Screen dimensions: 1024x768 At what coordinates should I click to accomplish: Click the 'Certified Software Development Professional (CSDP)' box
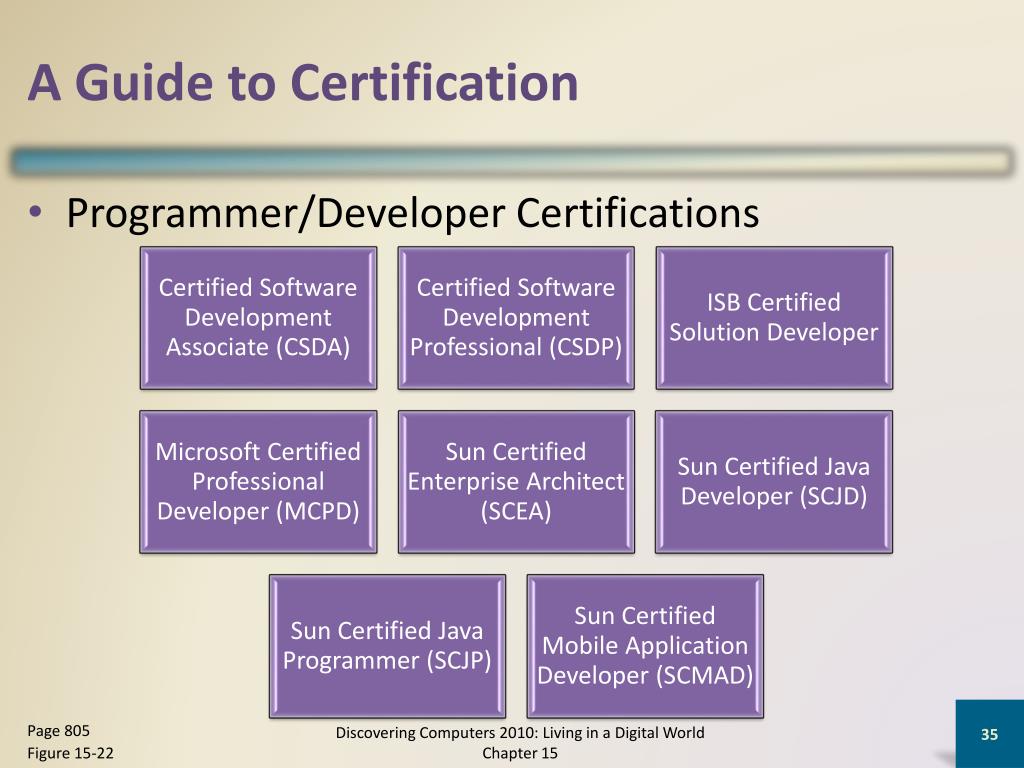[x=516, y=318]
